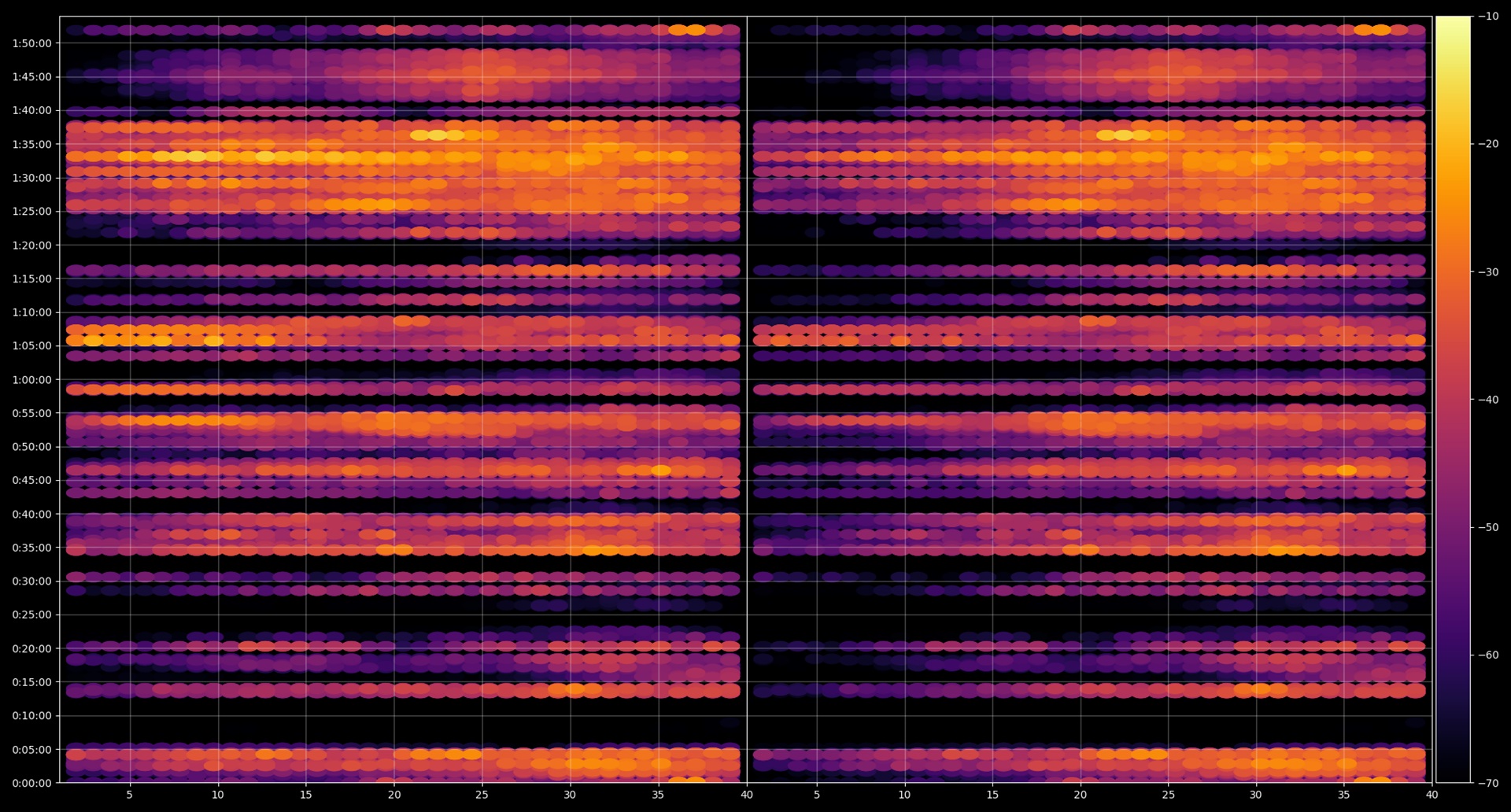Select the y-axis tick 0:05:00

pos(31,750)
